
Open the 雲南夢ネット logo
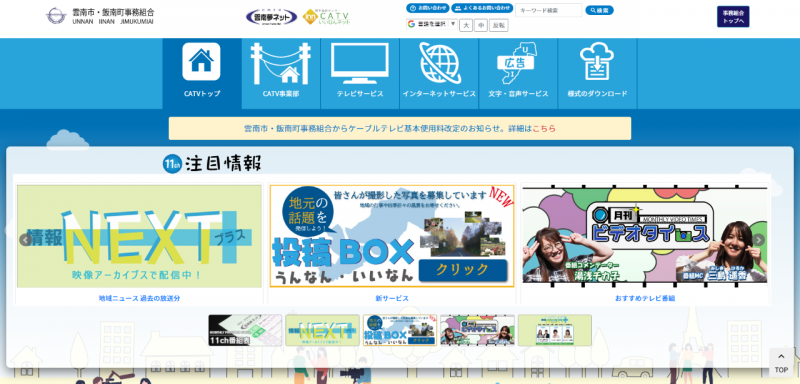click(271, 17)
